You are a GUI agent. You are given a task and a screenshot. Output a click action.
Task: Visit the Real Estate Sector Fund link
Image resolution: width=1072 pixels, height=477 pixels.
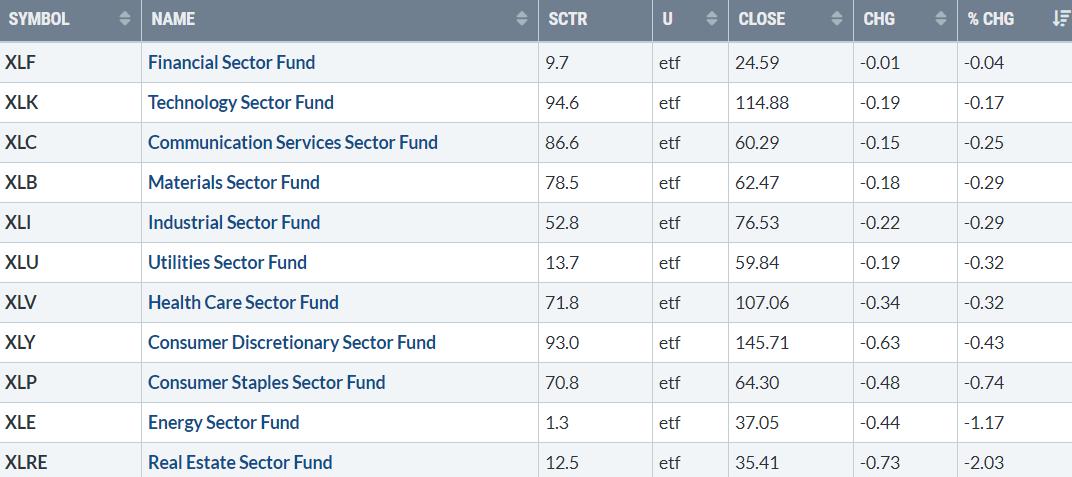(x=240, y=462)
